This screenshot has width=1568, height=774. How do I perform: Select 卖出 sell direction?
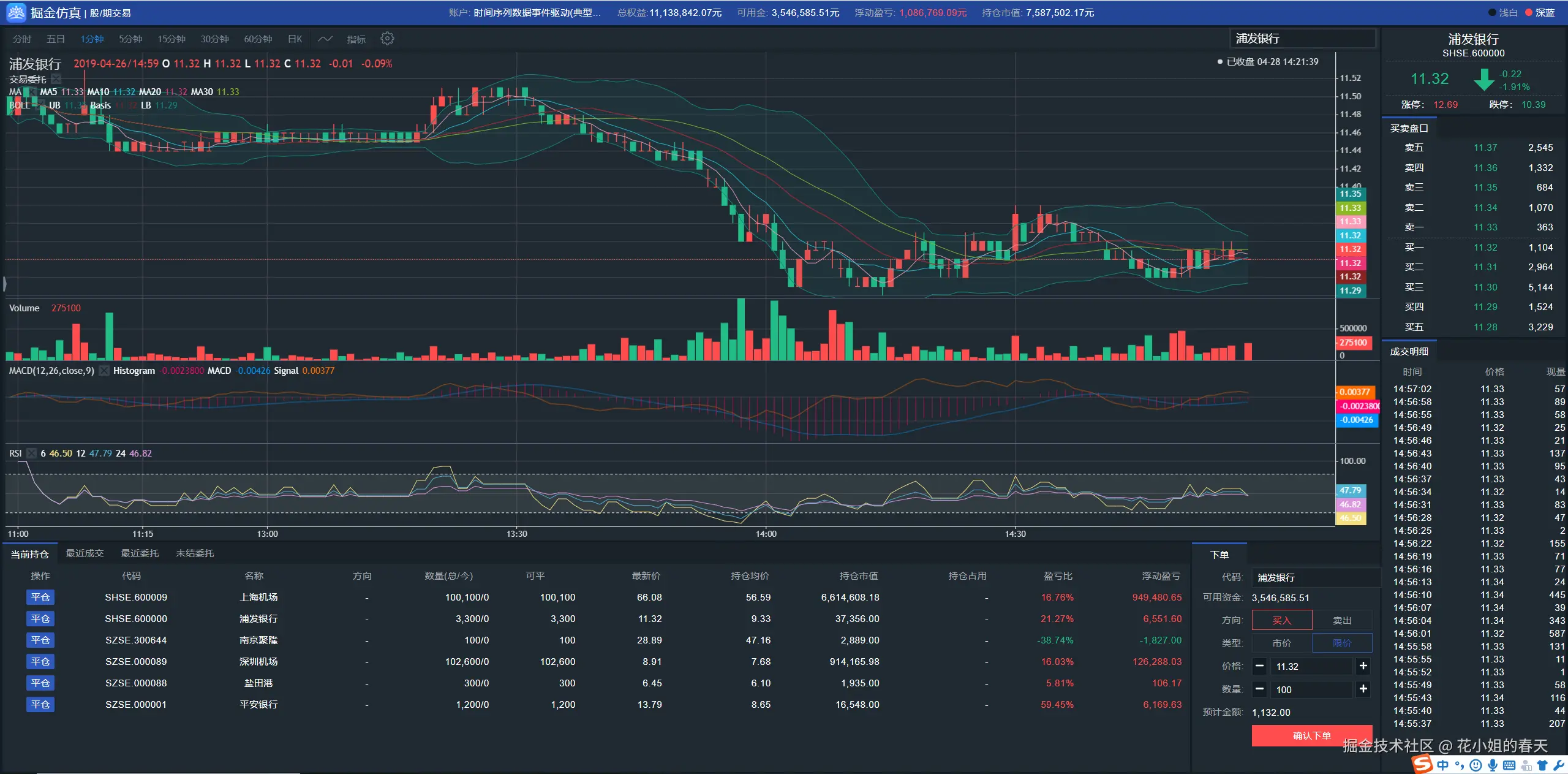tap(1341, 620)
